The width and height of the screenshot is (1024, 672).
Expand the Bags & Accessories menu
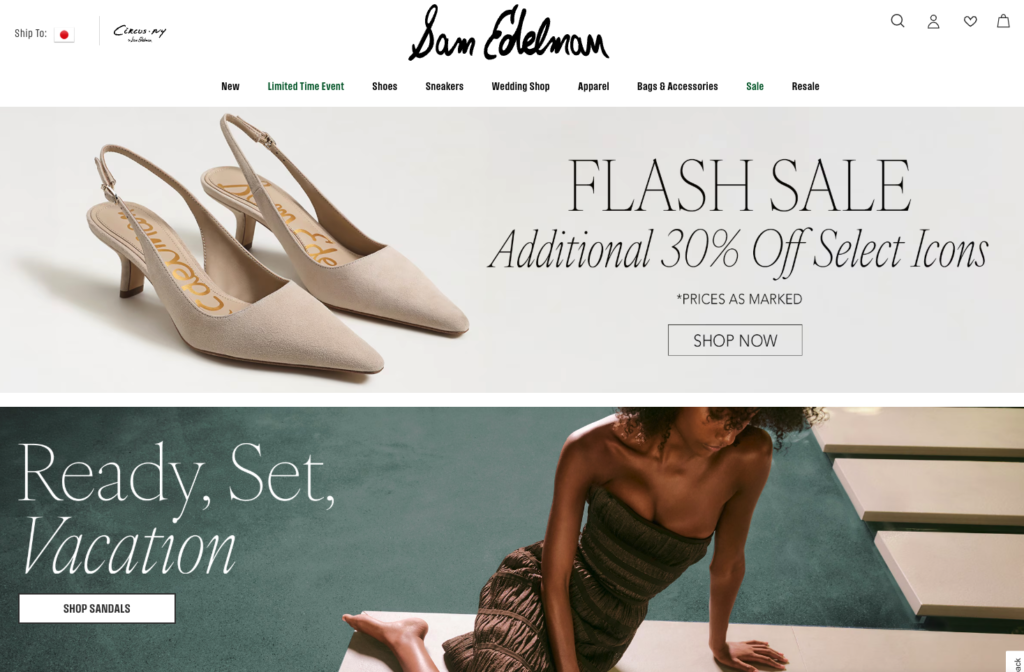pos(677,86)
